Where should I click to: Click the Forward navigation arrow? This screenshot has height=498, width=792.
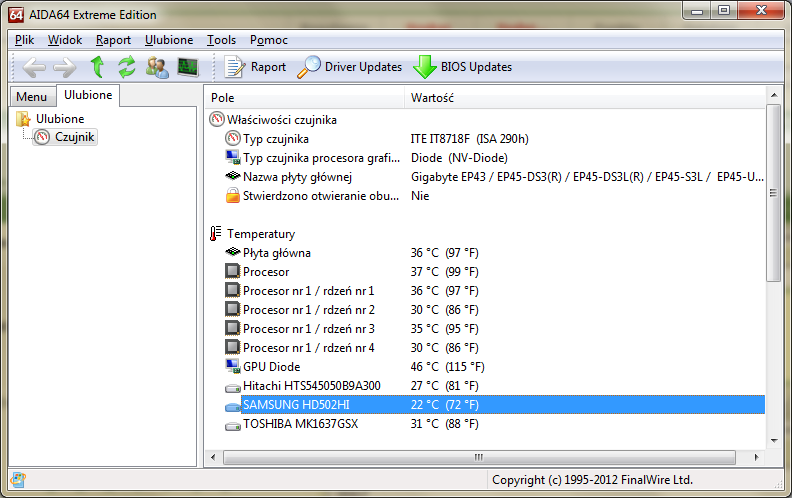(65, 67)
